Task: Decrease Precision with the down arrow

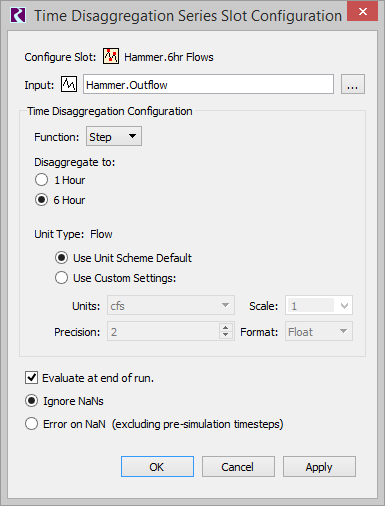Action: point(226,335)
